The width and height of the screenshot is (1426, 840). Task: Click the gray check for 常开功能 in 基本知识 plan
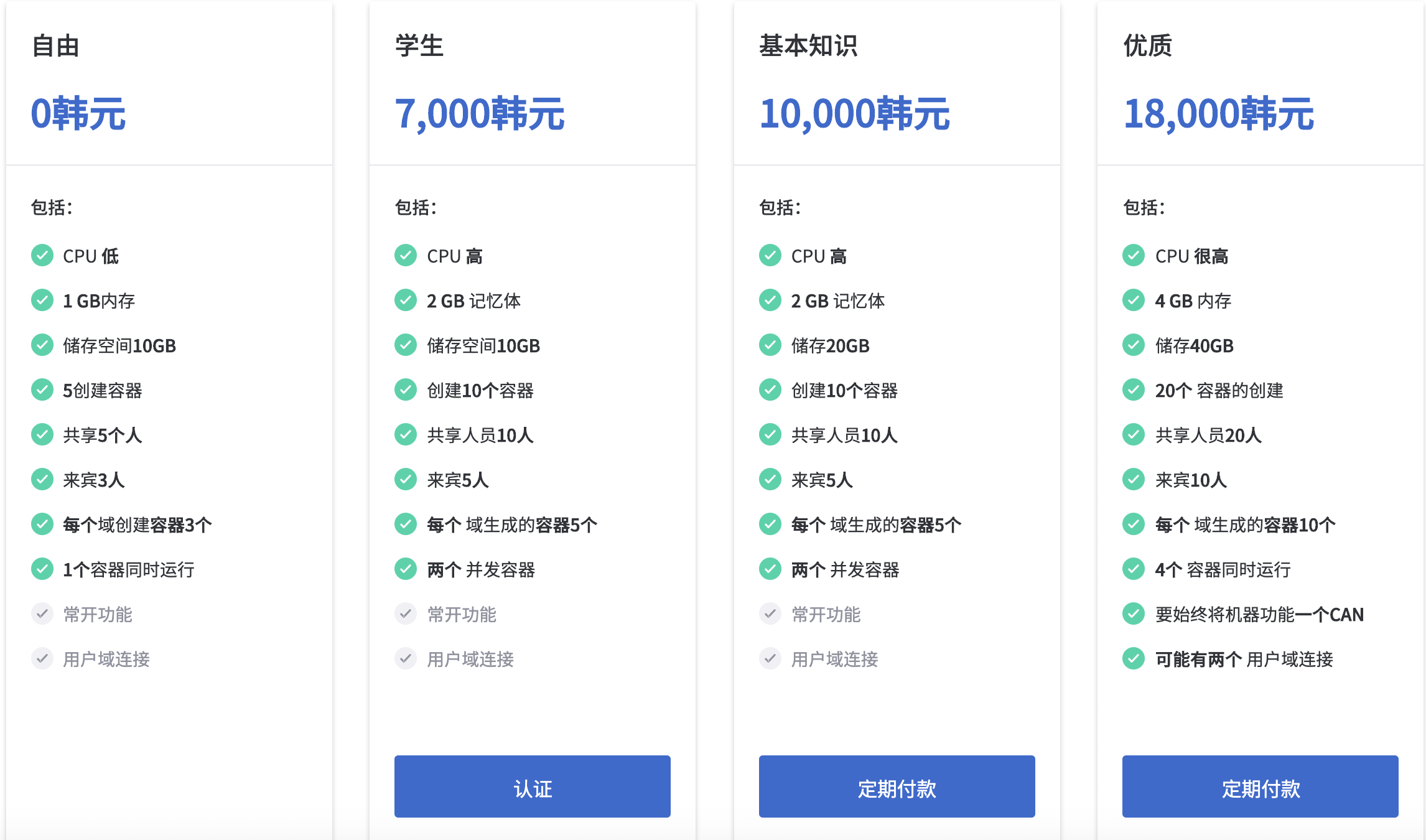770,614
